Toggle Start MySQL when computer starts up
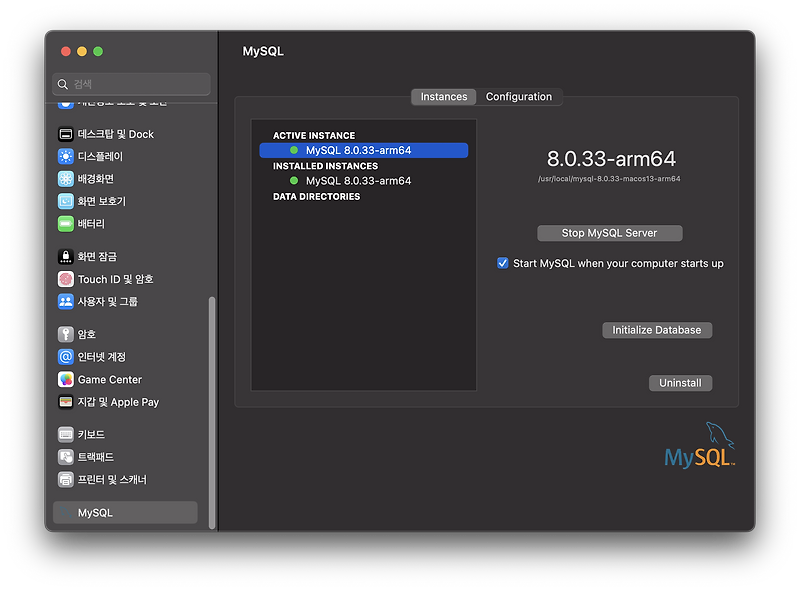800x591 pixels. pos(503,263)
